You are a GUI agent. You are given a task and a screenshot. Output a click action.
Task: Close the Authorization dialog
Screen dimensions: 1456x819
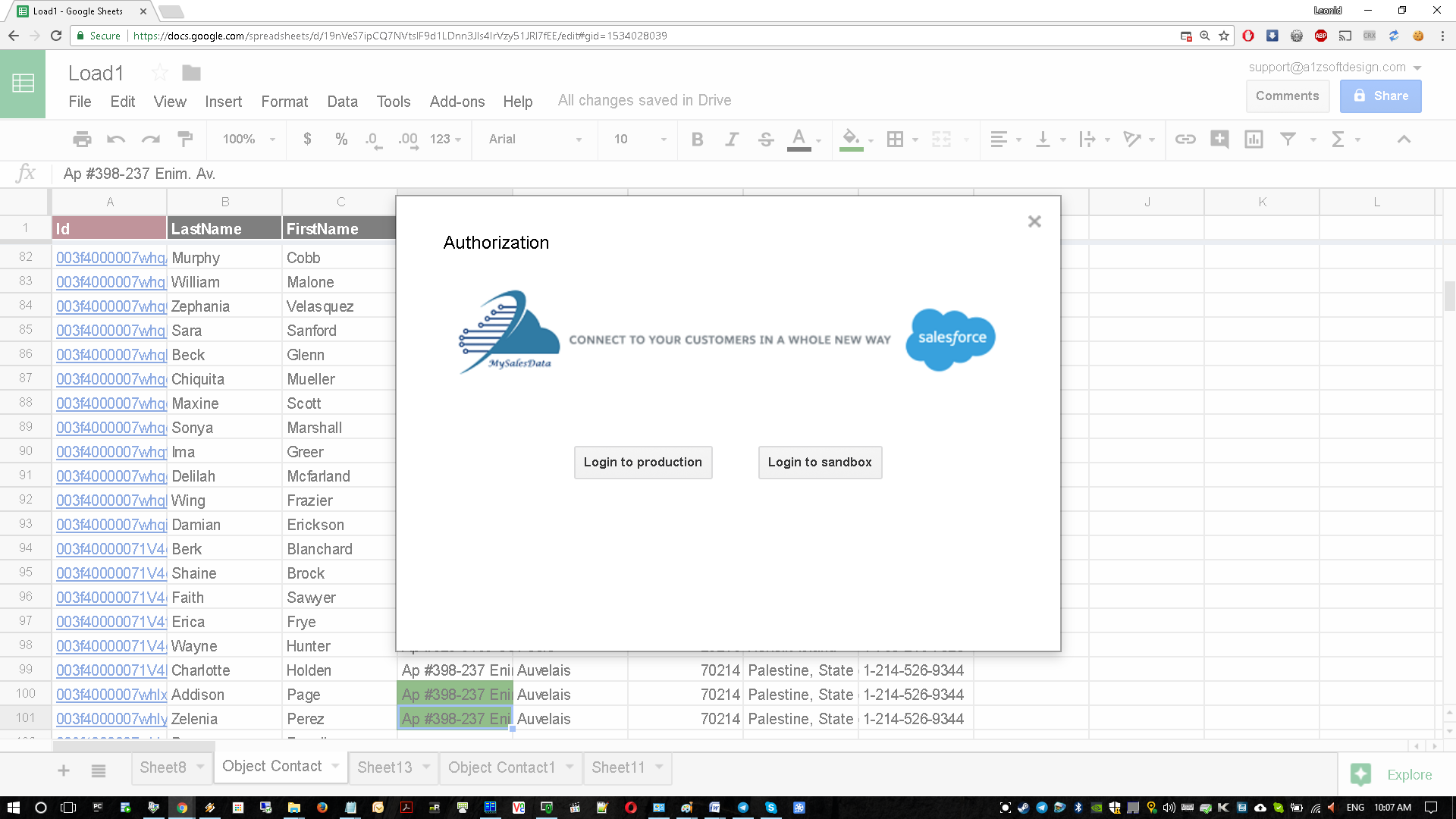pyautogui.click(x=1034, y=221)
